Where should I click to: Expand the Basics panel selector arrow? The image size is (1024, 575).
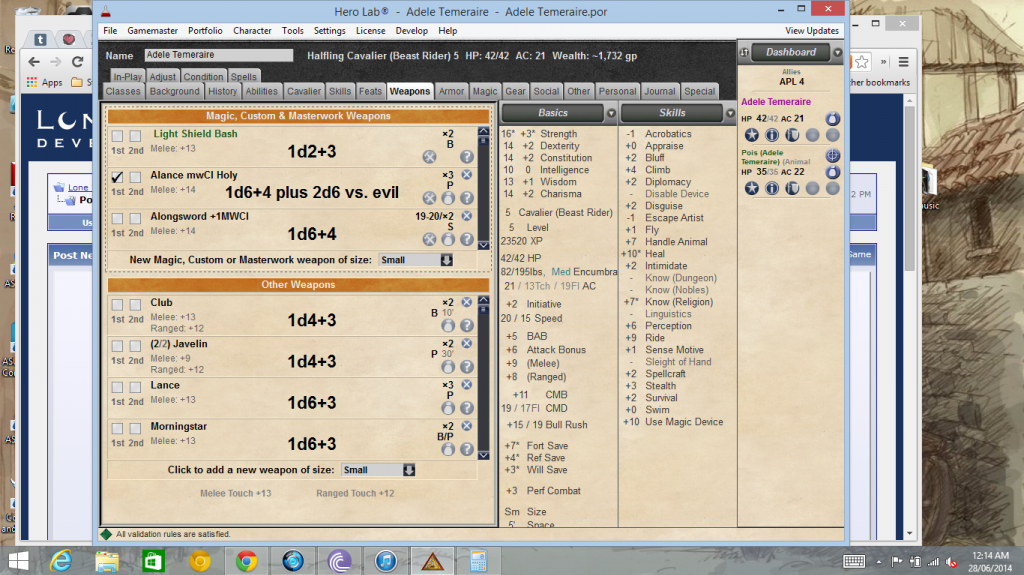611,113
